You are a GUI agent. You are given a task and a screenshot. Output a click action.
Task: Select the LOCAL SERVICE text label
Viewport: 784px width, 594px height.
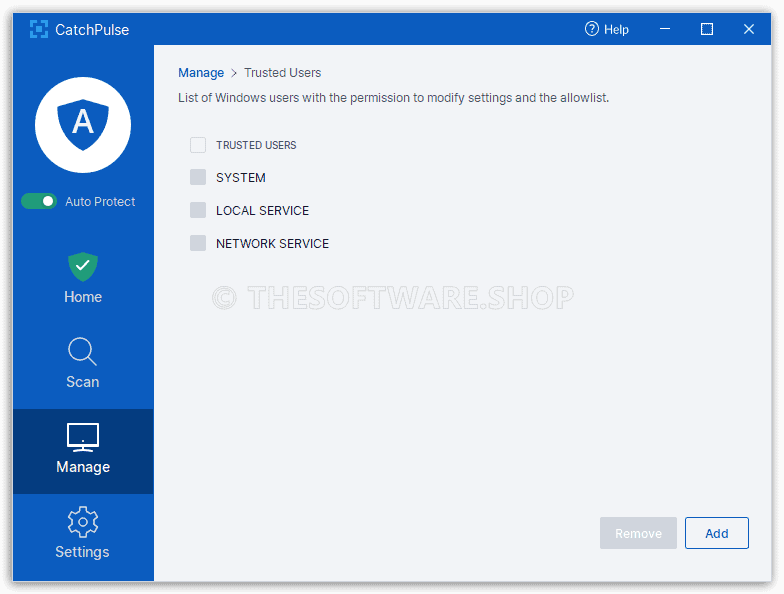(262, 210)
